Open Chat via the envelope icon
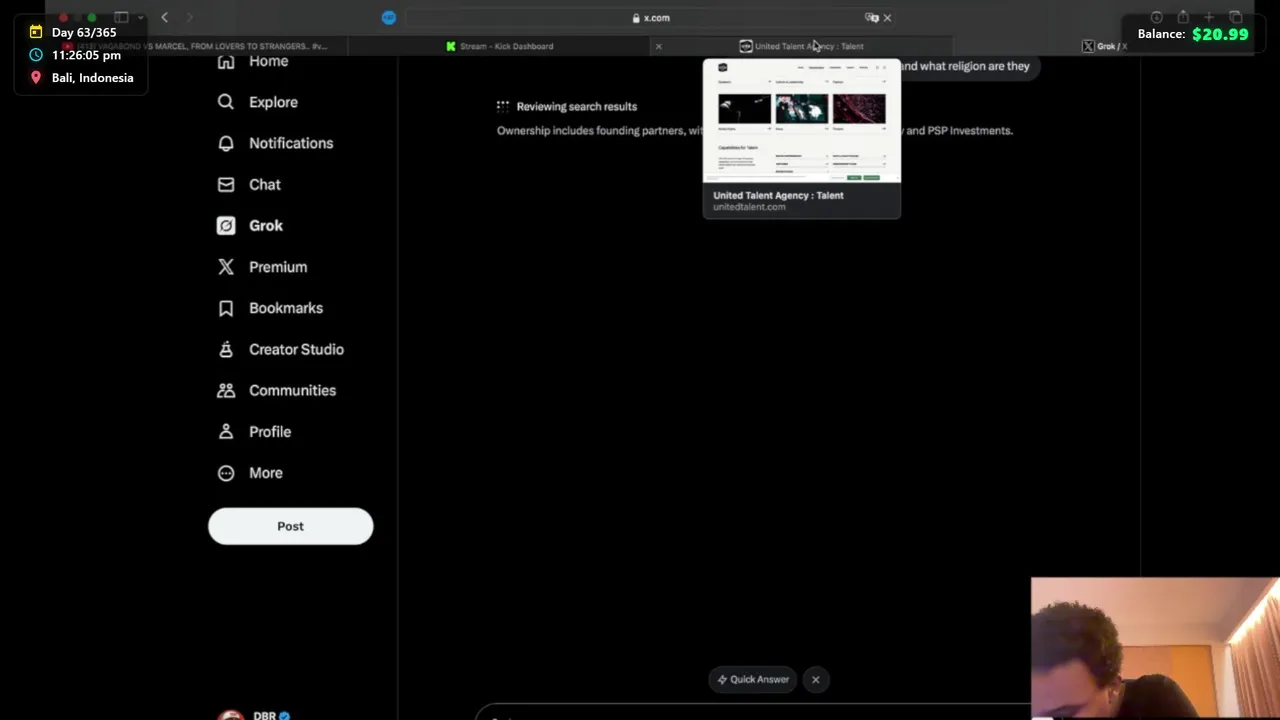The height and width of the screenshot is (720, 1280). click(x=226, y=184)
